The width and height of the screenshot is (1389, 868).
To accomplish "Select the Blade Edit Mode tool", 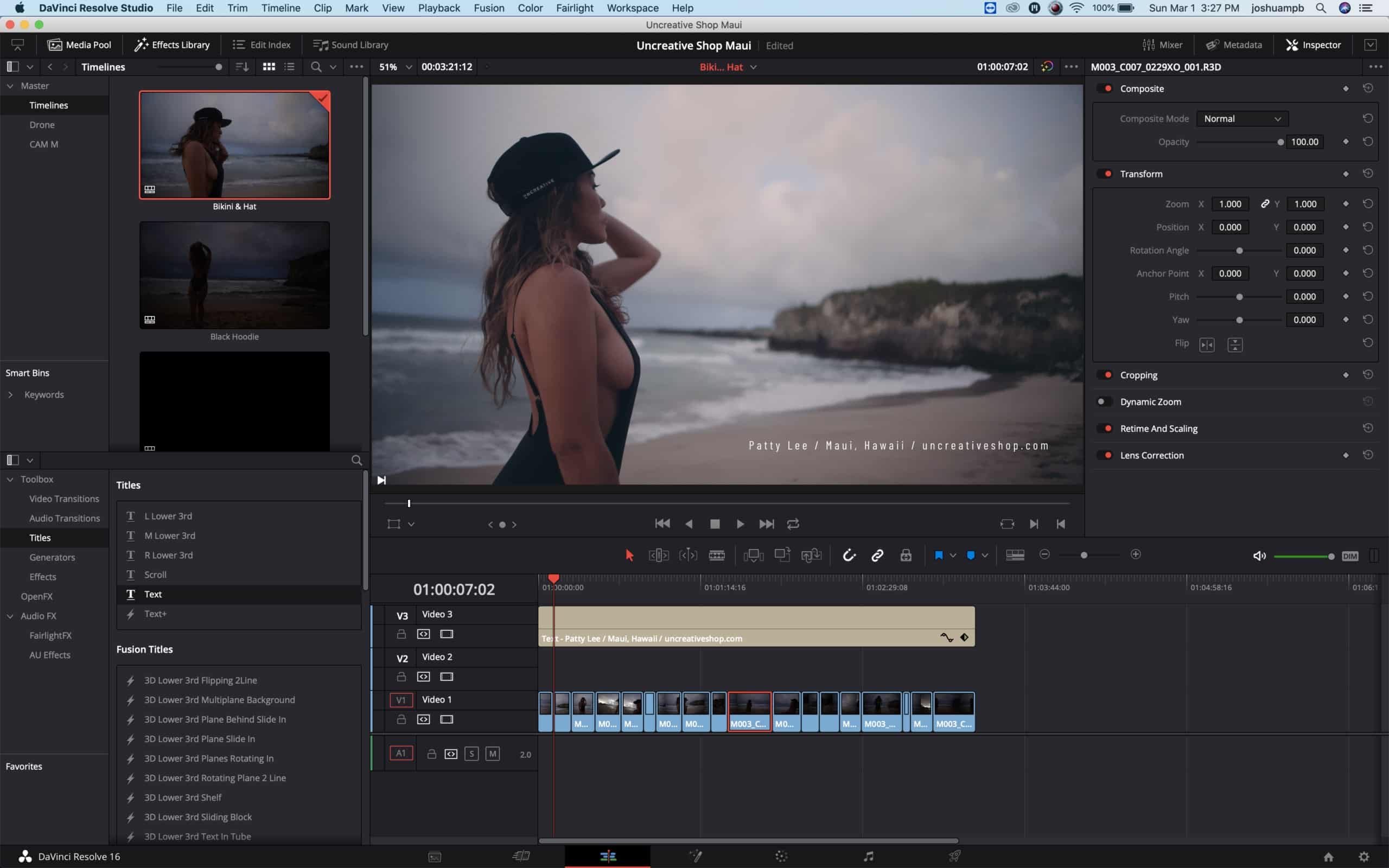I will click(717, 555).
